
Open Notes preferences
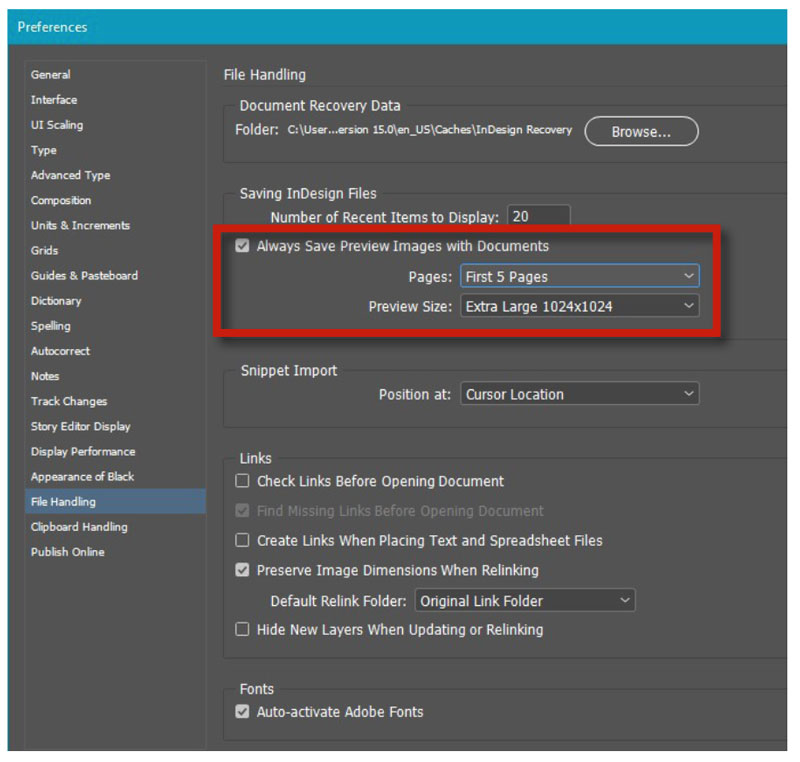[x=45, y=376]
